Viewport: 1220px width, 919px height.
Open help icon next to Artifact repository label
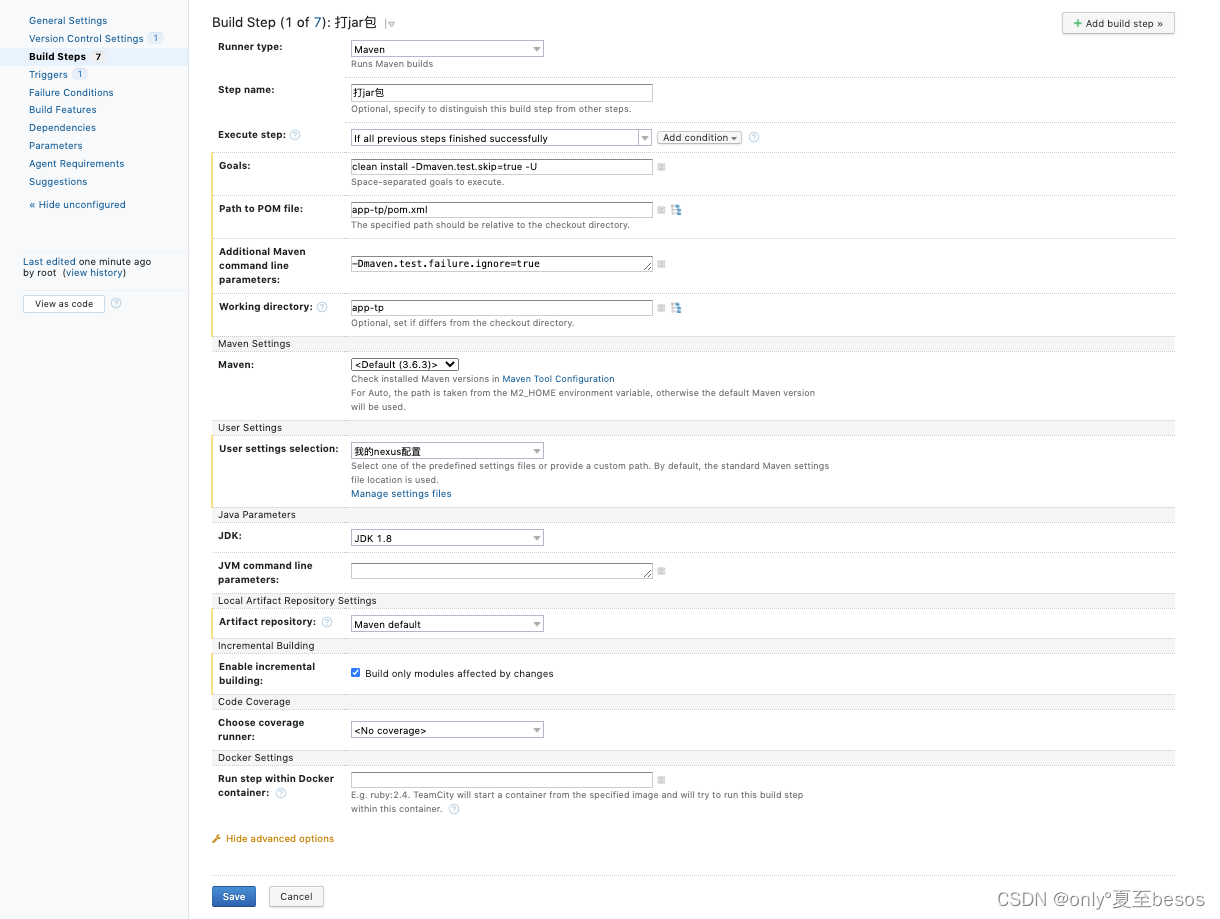click(327, 622)
